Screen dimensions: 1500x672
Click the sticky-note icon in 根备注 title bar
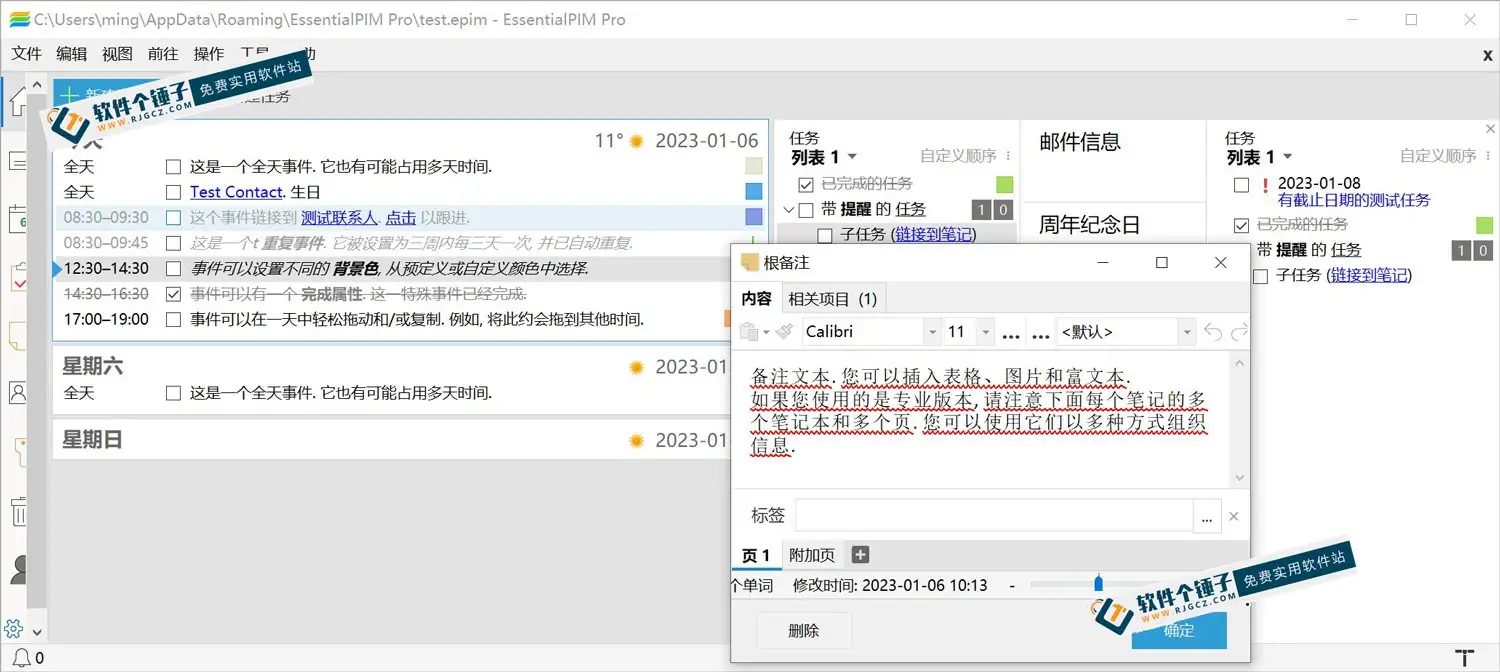point(748,262)
